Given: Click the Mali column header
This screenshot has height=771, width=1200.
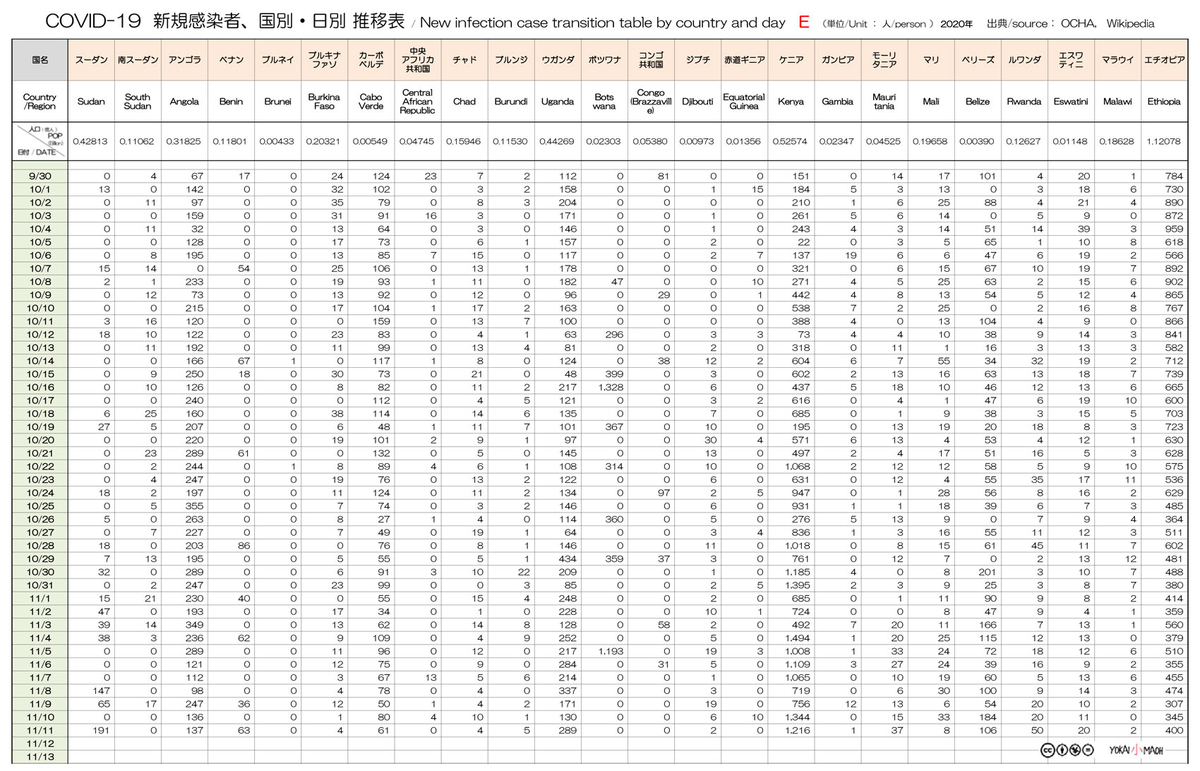Looking at the screenshot, I should [930, 102].
